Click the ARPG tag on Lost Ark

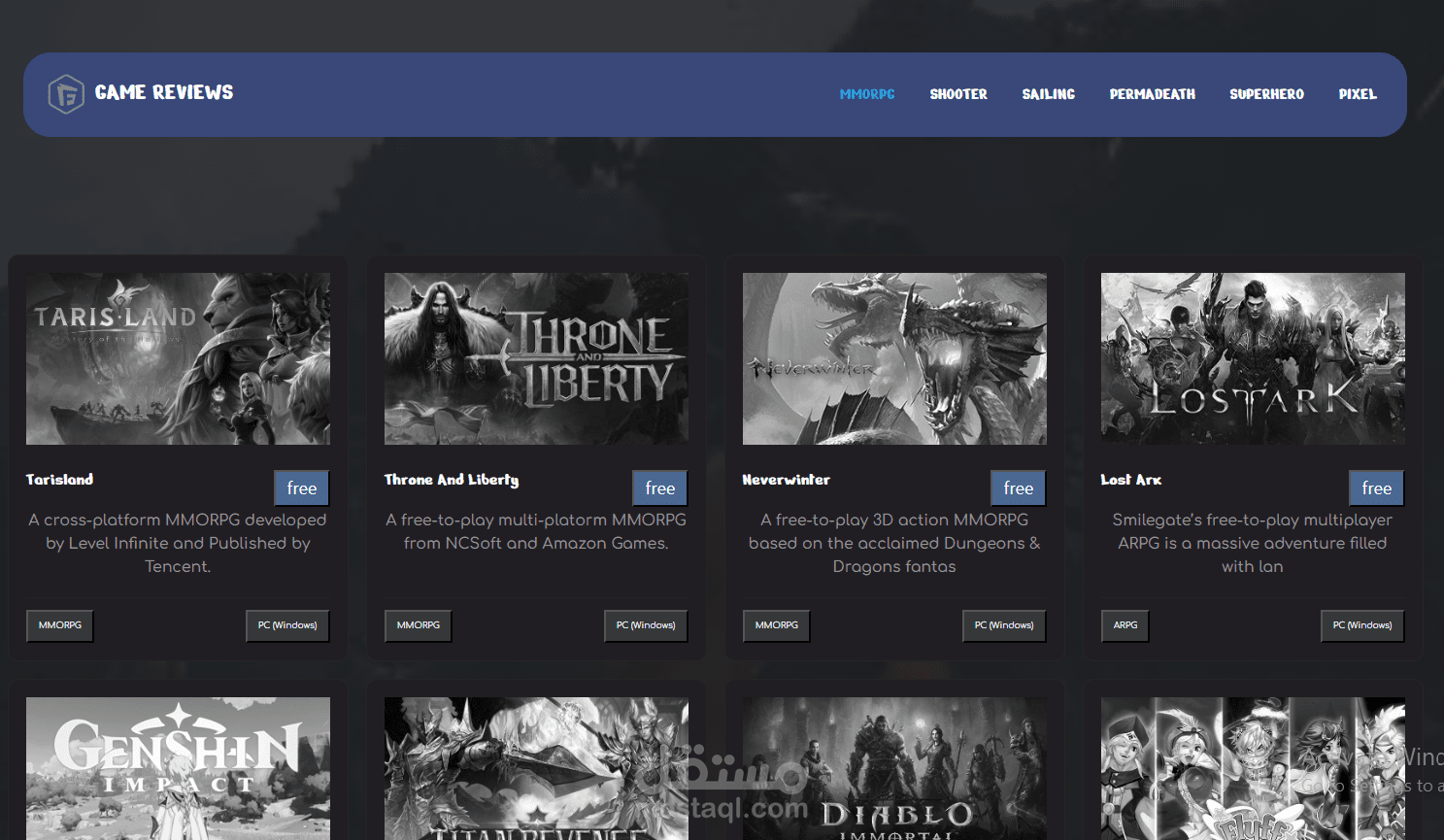(1125, 625)
